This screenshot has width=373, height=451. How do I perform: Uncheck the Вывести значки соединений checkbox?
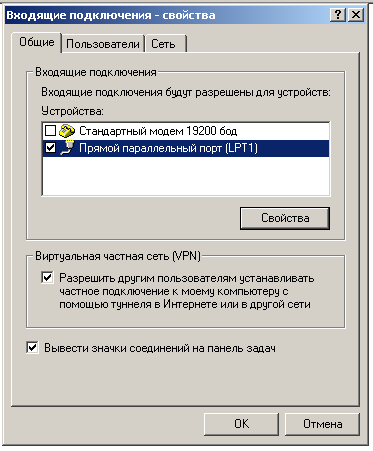pyautogui.click(x=32, y=347)
